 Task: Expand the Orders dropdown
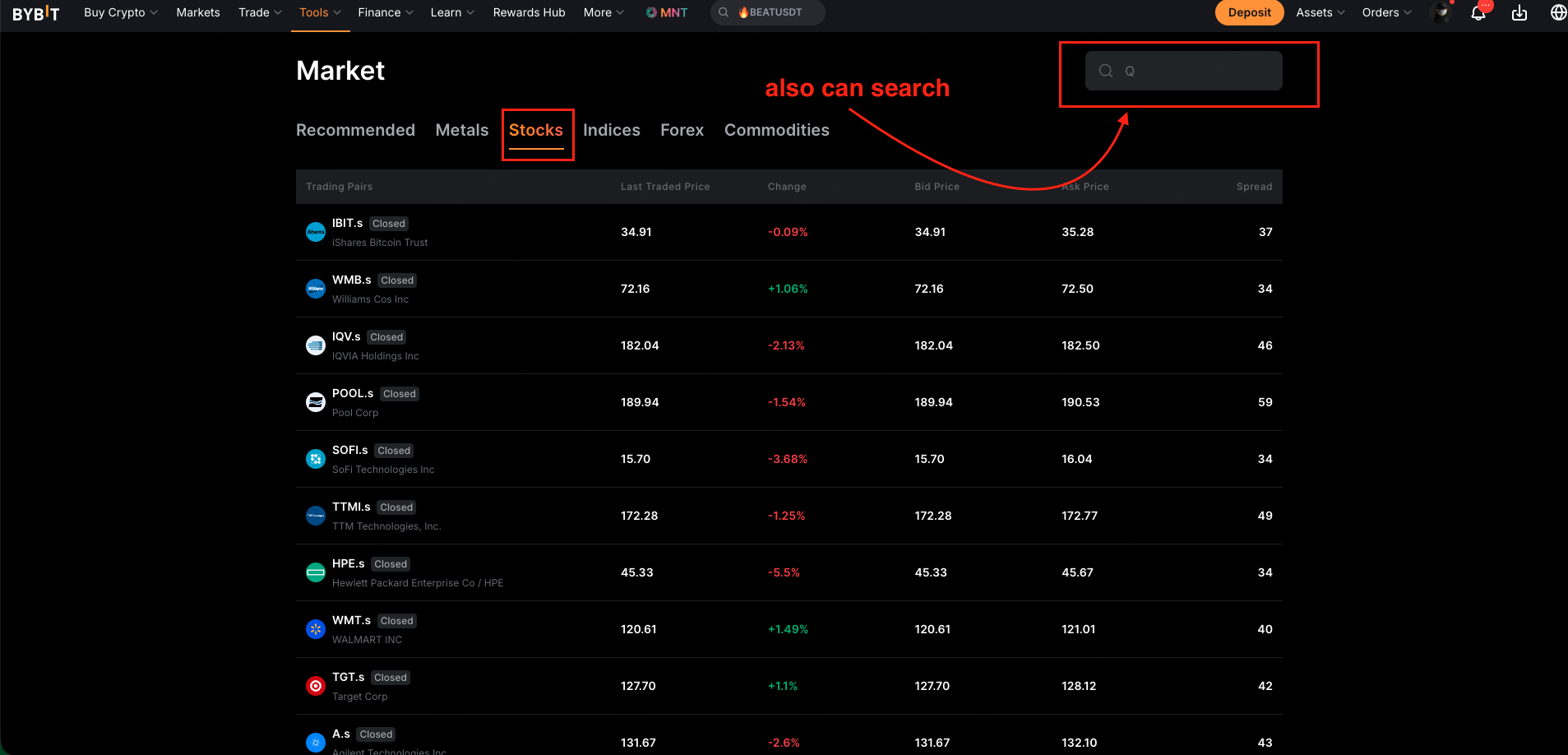coord(1386,12)
